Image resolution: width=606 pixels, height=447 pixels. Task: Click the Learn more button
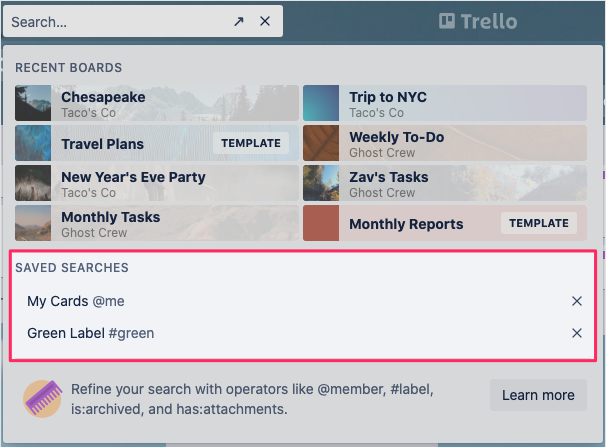(x=538, y=395)
